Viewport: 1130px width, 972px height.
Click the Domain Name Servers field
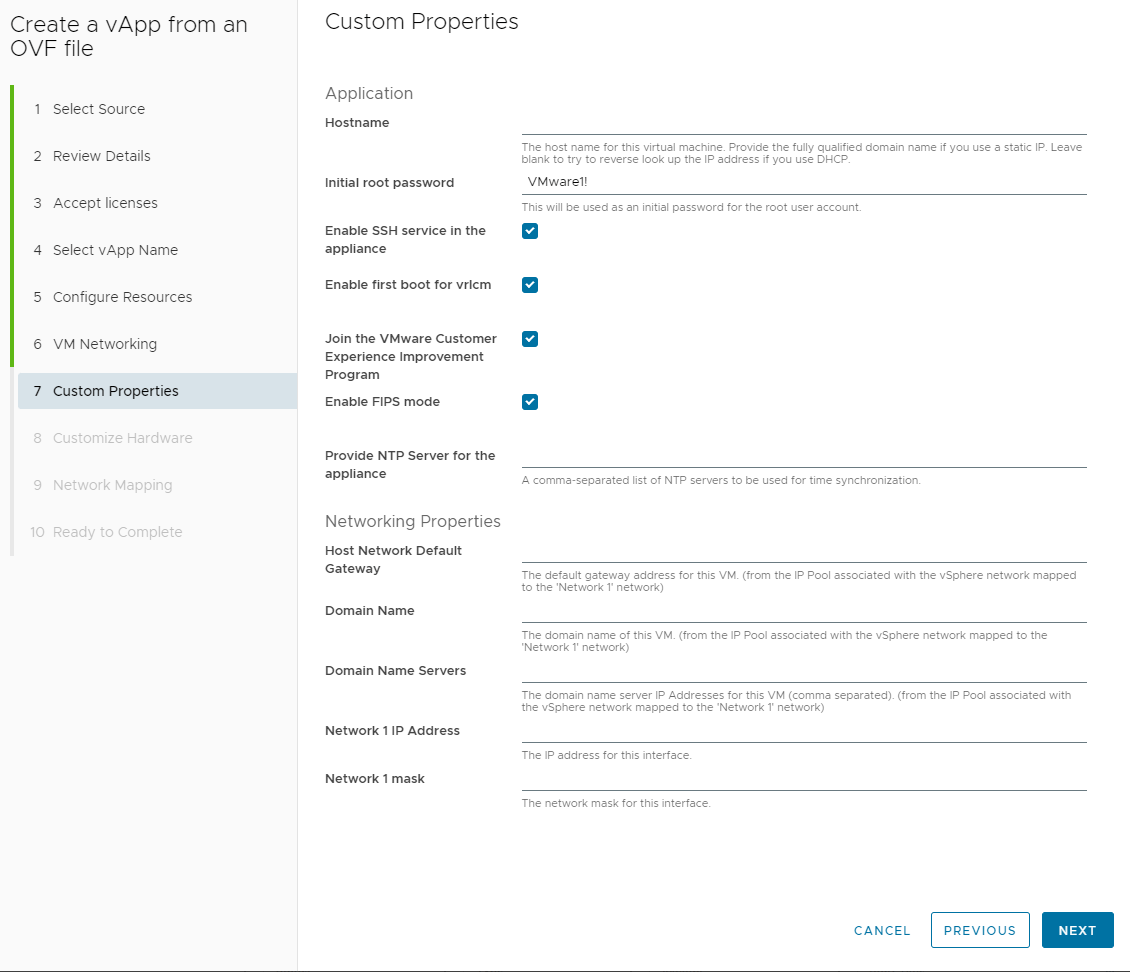[800, 675]
